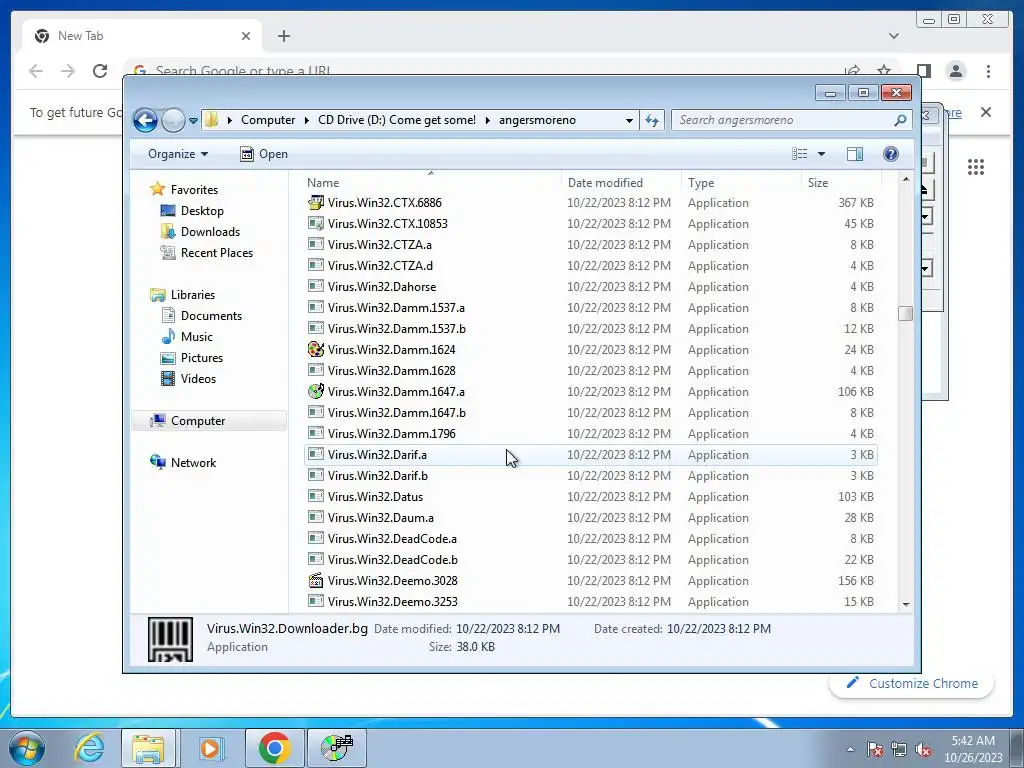
Task: Click Chrome's bookmark star icon
Action: pyautogui.click(x=884, y=71)
